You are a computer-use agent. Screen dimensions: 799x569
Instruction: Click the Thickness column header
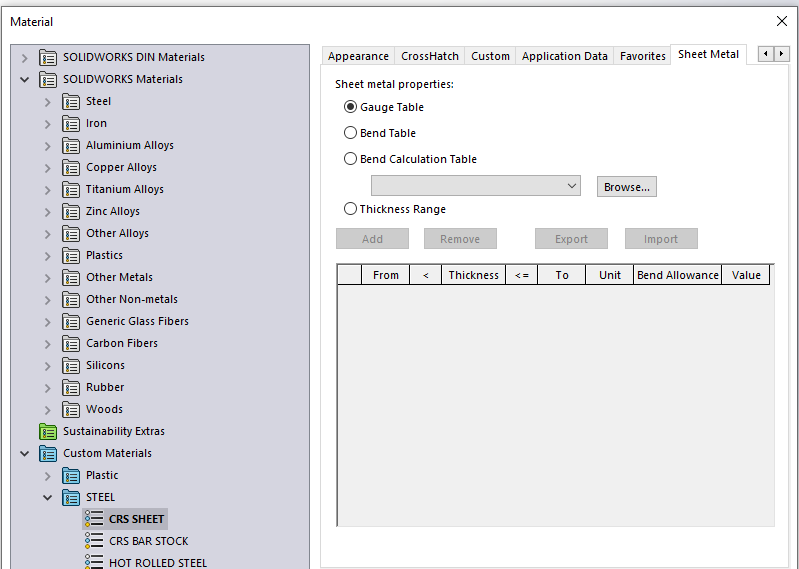coord(473,275)
